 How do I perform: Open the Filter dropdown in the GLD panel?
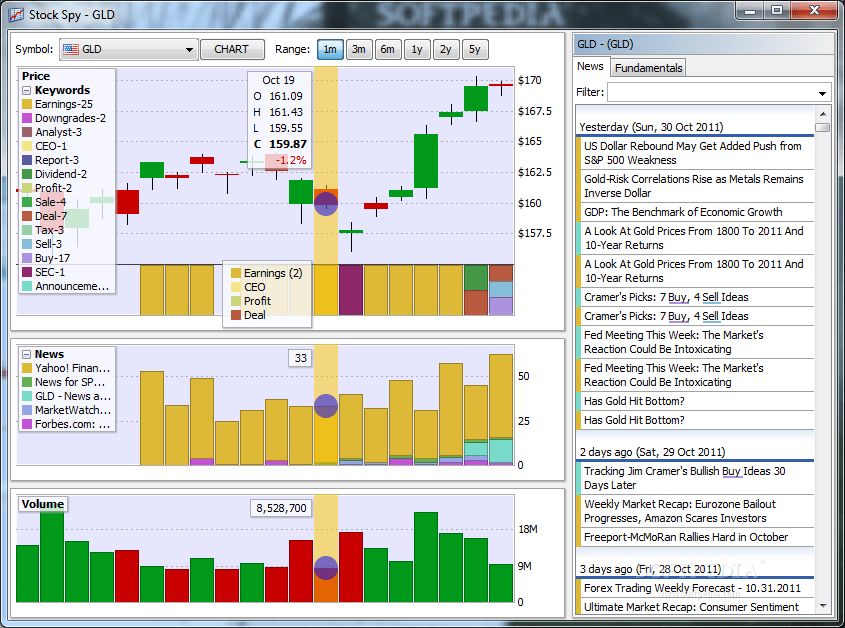tap(822, 92)
